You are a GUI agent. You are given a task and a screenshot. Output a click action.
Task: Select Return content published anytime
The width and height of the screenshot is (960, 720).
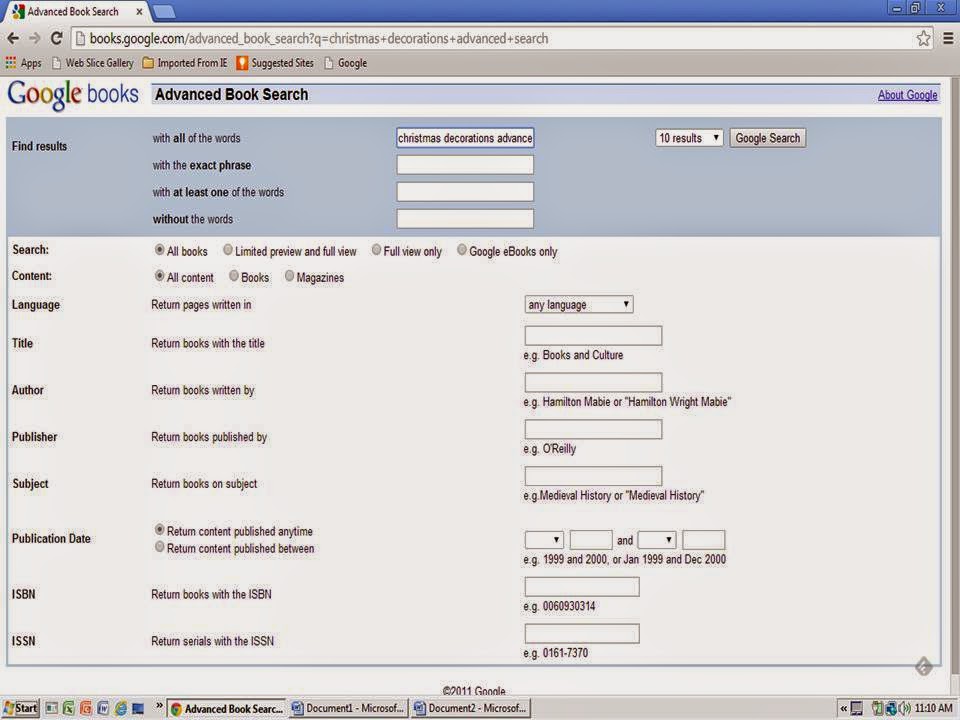click(159, 529)
